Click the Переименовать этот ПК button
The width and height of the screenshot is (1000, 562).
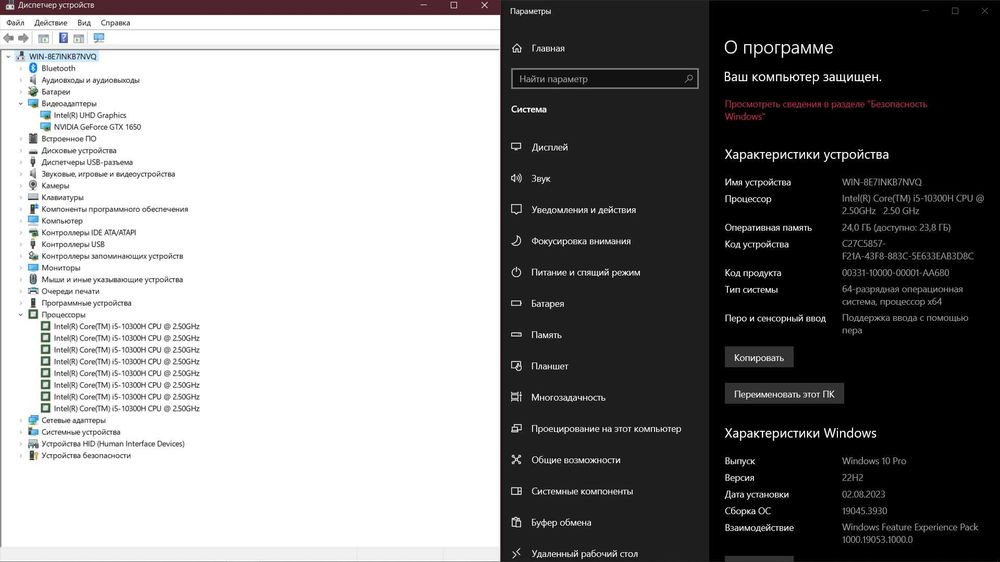point(784,394)
